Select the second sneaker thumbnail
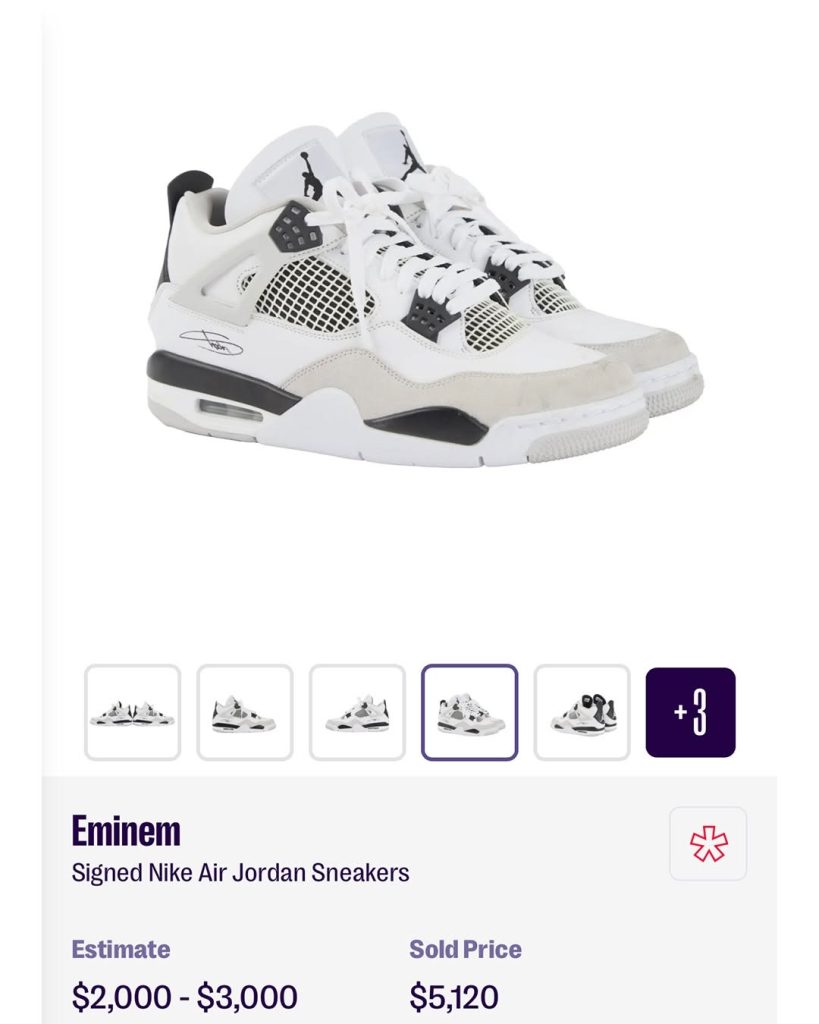Screen dimensions: 819x1024 [245, 712]
